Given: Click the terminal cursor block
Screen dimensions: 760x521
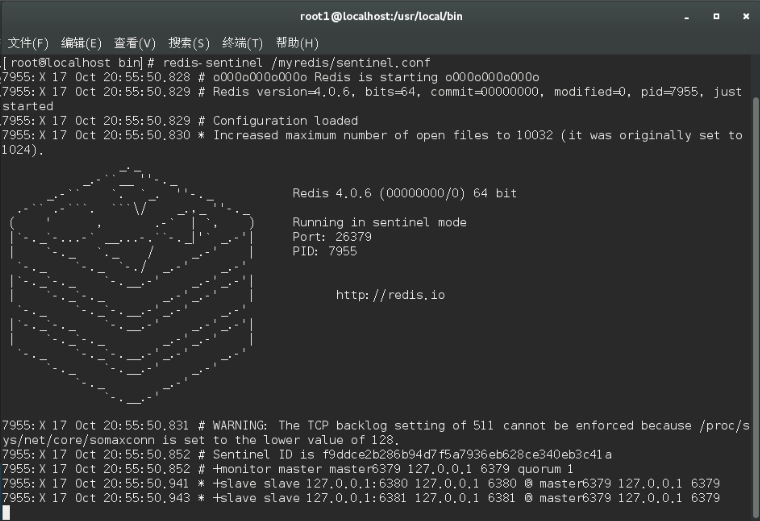Looking at the screenshot, I should (6, 513).
